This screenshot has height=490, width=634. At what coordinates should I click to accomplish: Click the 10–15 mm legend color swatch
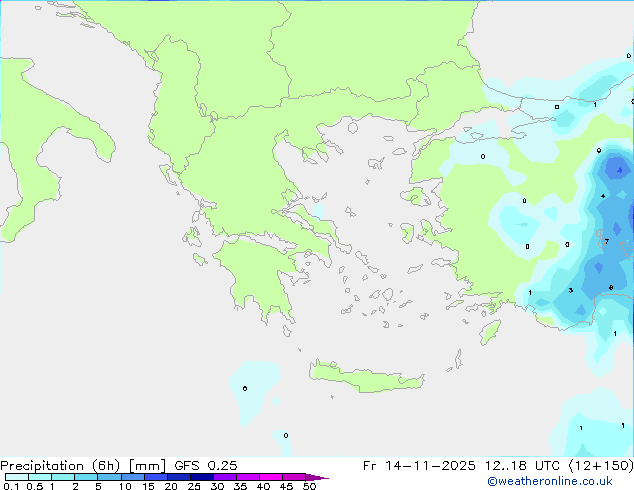click(x=132, y=477)
